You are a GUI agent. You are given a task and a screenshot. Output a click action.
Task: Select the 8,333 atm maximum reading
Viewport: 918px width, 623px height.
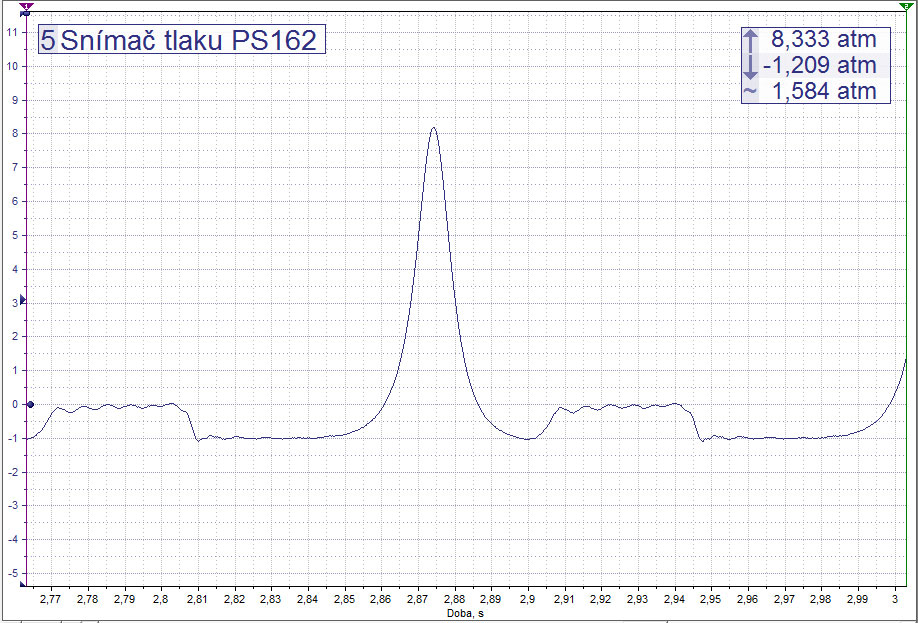coord(823,40)
